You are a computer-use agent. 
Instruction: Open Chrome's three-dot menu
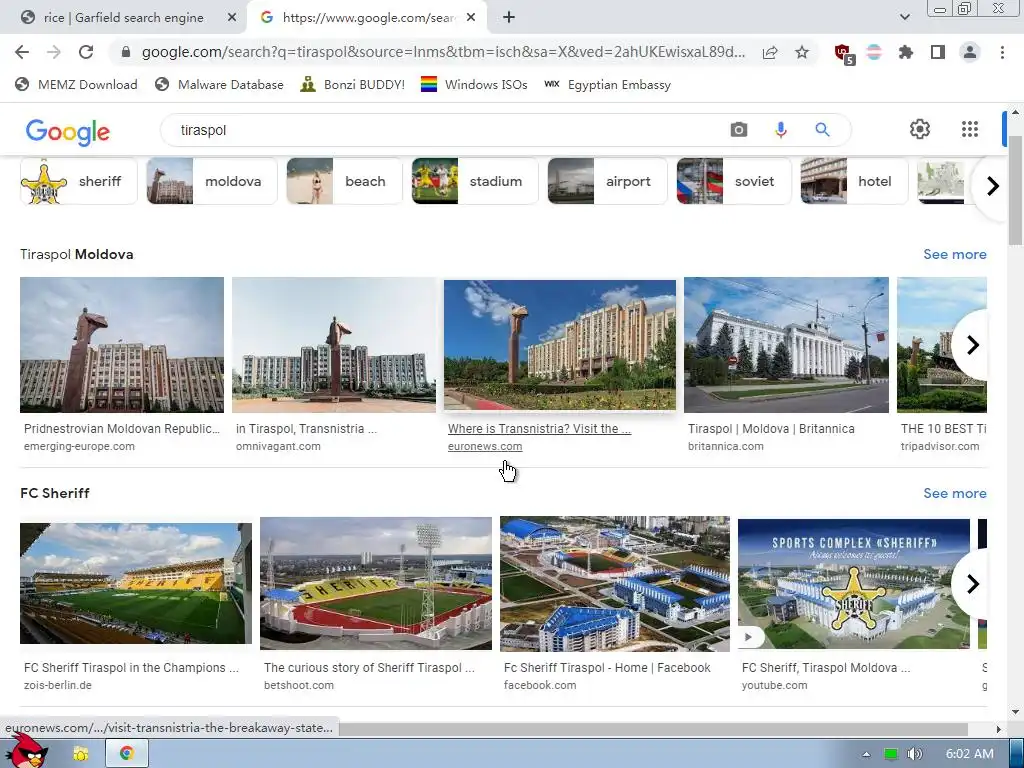click(1002, 52)
